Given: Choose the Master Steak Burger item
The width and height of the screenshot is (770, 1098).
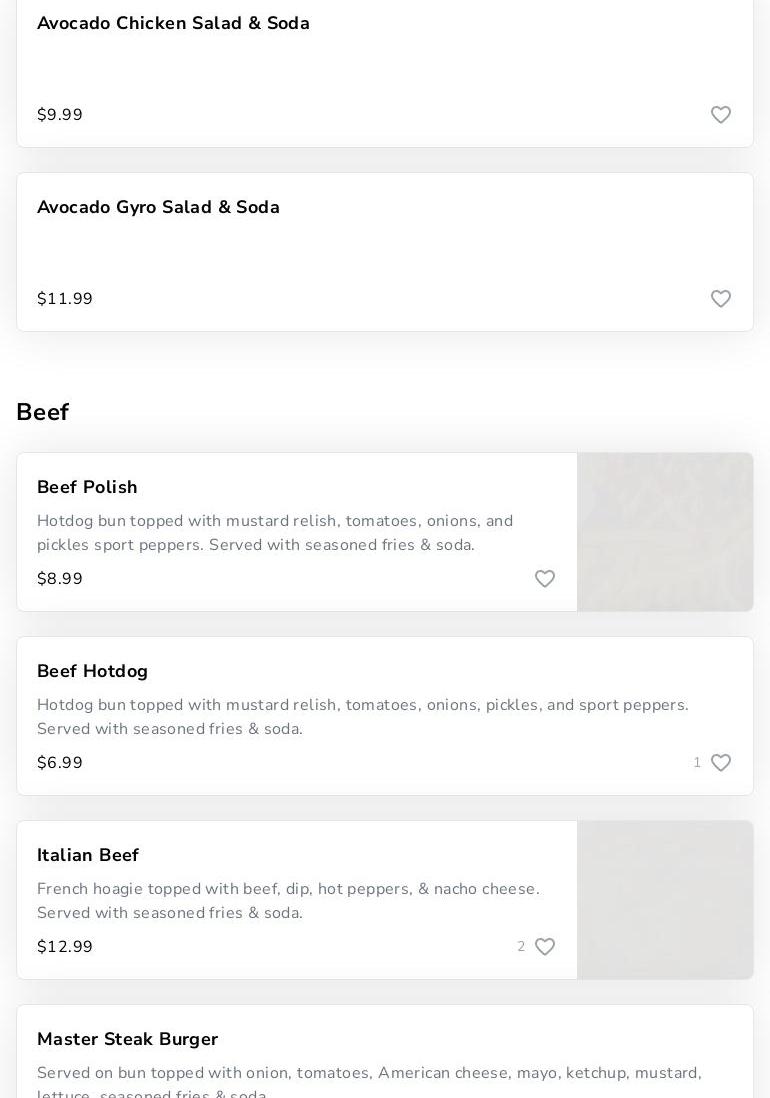Looking at the screenshot, I should 127,1039.
